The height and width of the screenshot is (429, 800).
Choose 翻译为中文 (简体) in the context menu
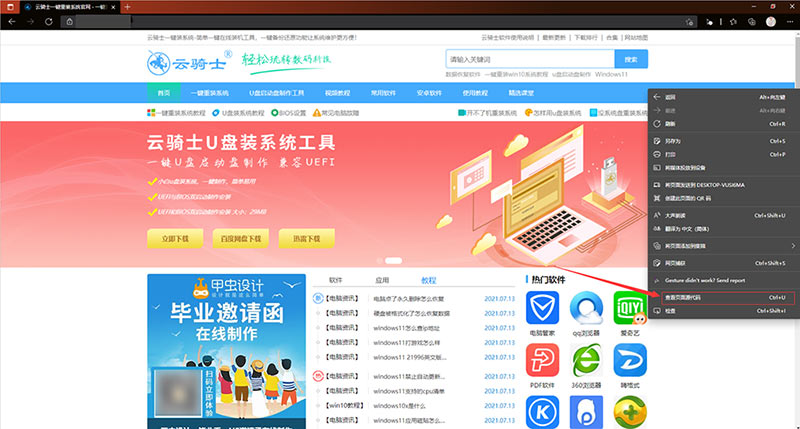[x=723, y=229]
